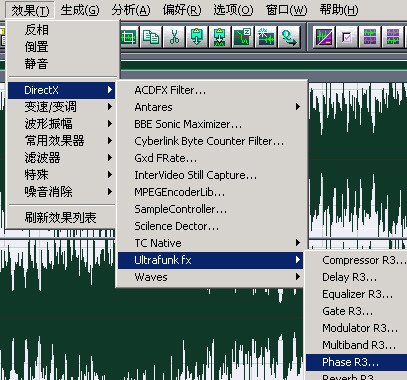Select InterVideo Still Capture... entry
Image resolution: width=407 pixels, height=380 pixels.
click(211, 175)
